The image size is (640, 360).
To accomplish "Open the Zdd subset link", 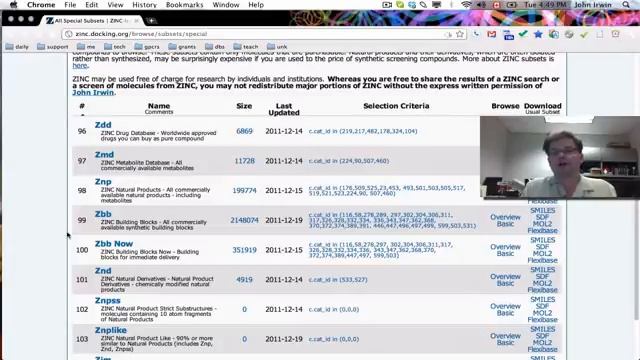I will point(103,125).
